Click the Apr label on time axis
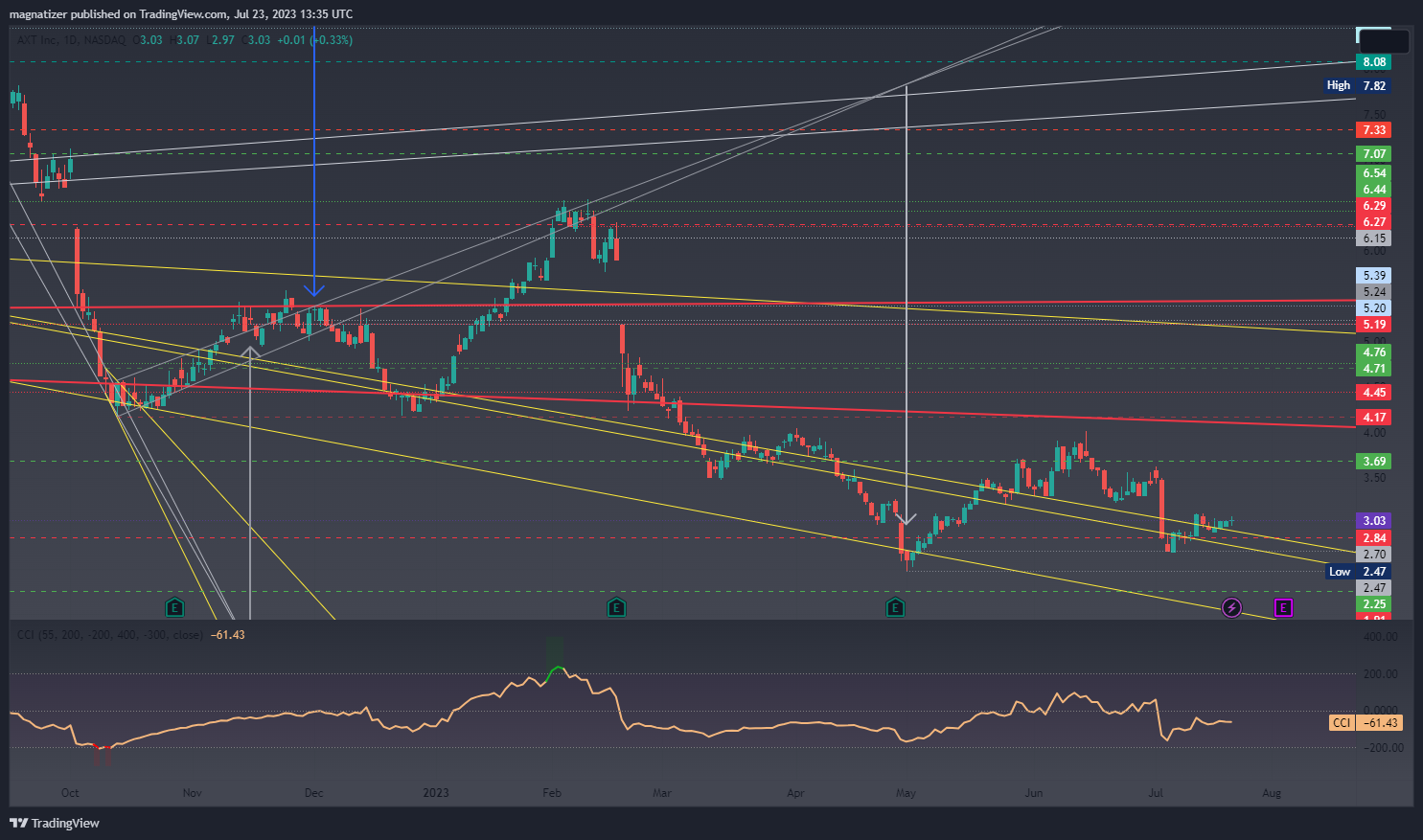Viewport: 1423px width, 840px height. pyautogui.click(x=795, y=793)
